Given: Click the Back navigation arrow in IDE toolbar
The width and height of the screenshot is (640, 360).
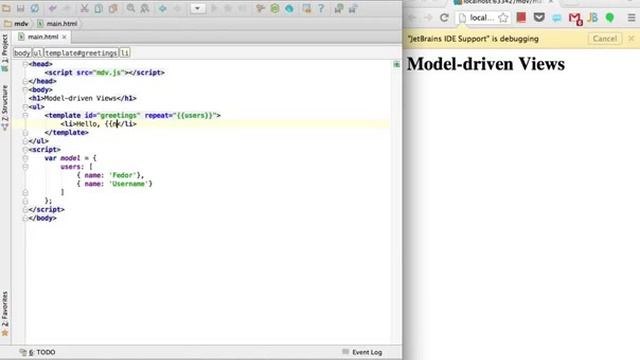Looking at the screenshot, I should click(x=162, y=8).
